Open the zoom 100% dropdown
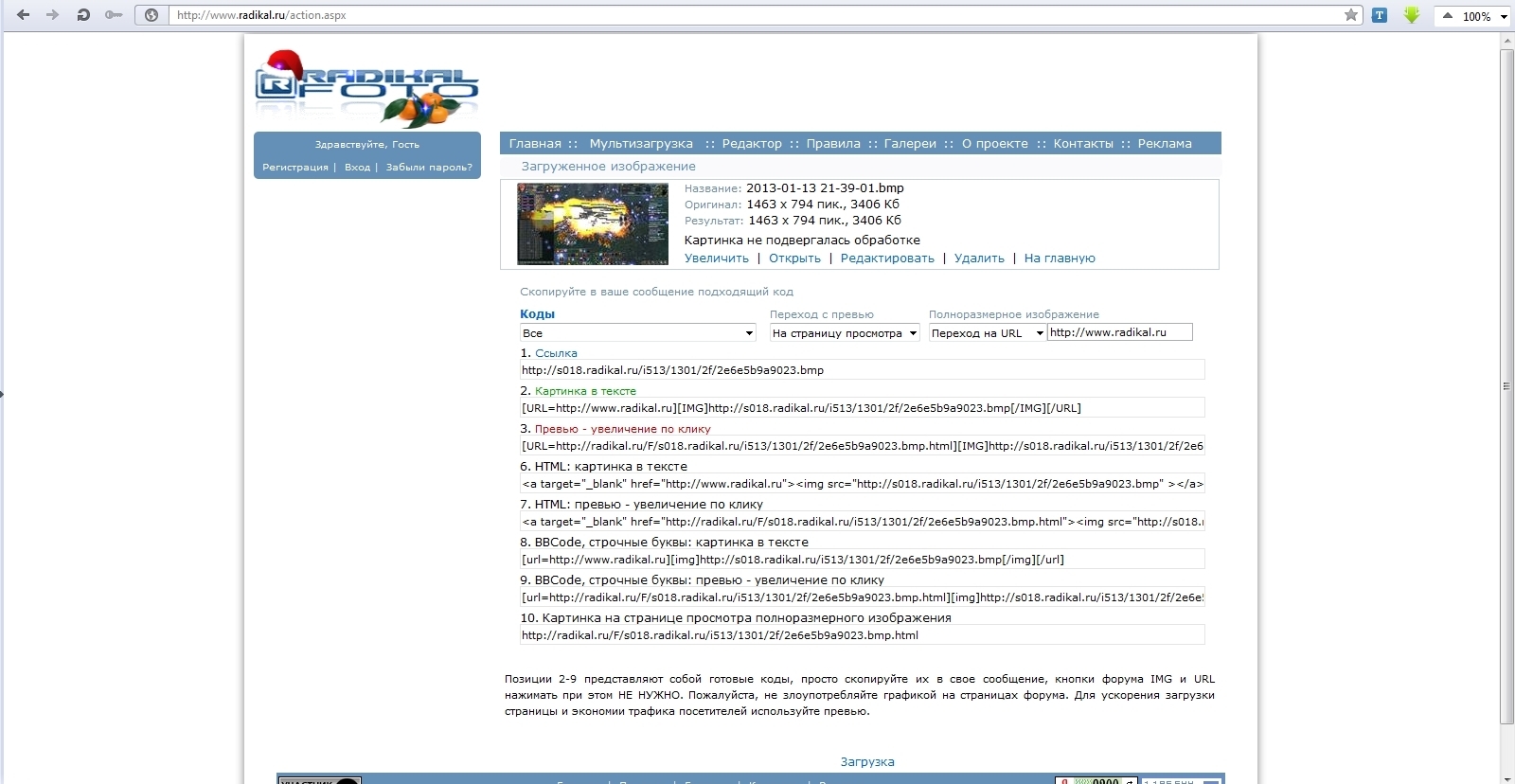Screen dimensions: 1515x784 [1474, 16]
